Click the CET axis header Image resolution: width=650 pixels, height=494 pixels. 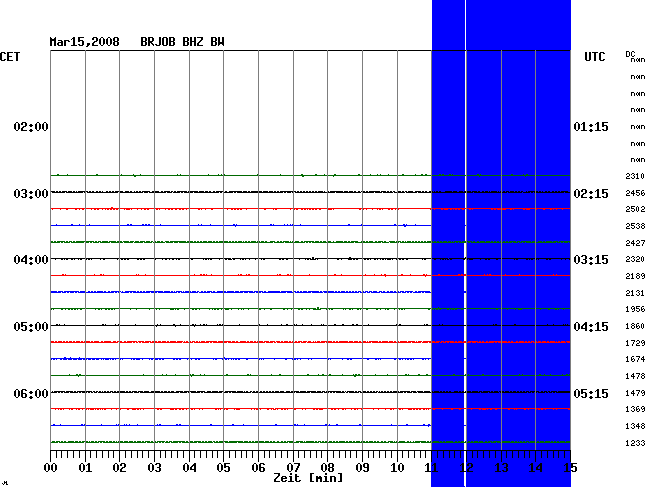[10, 57]
